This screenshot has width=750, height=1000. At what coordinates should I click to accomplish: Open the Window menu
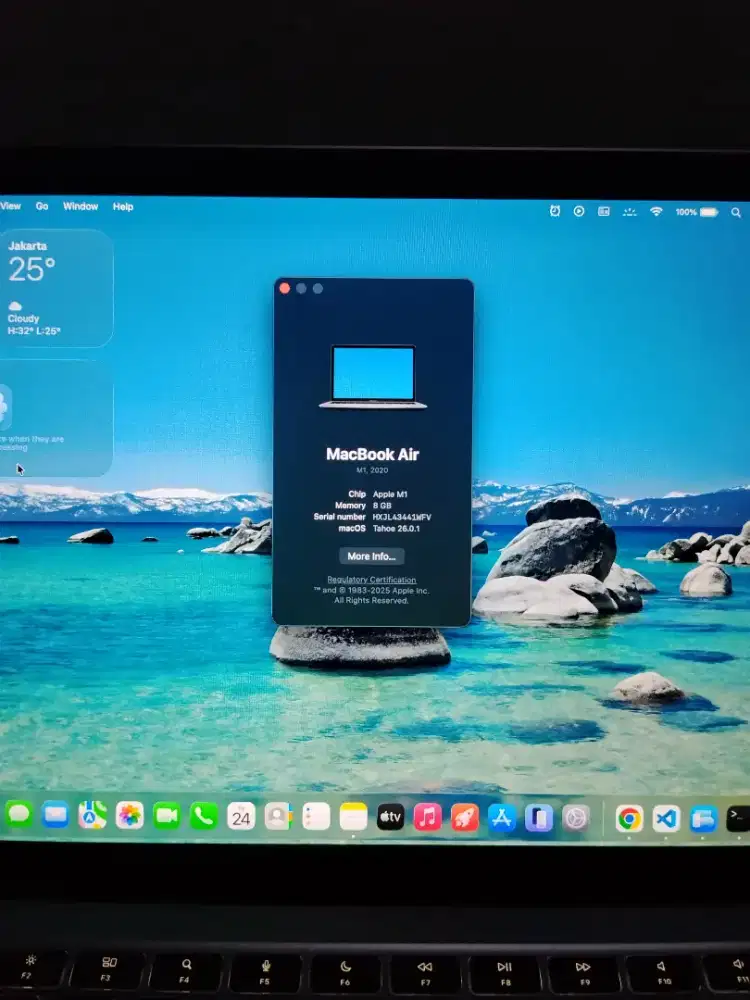(80, 207)
